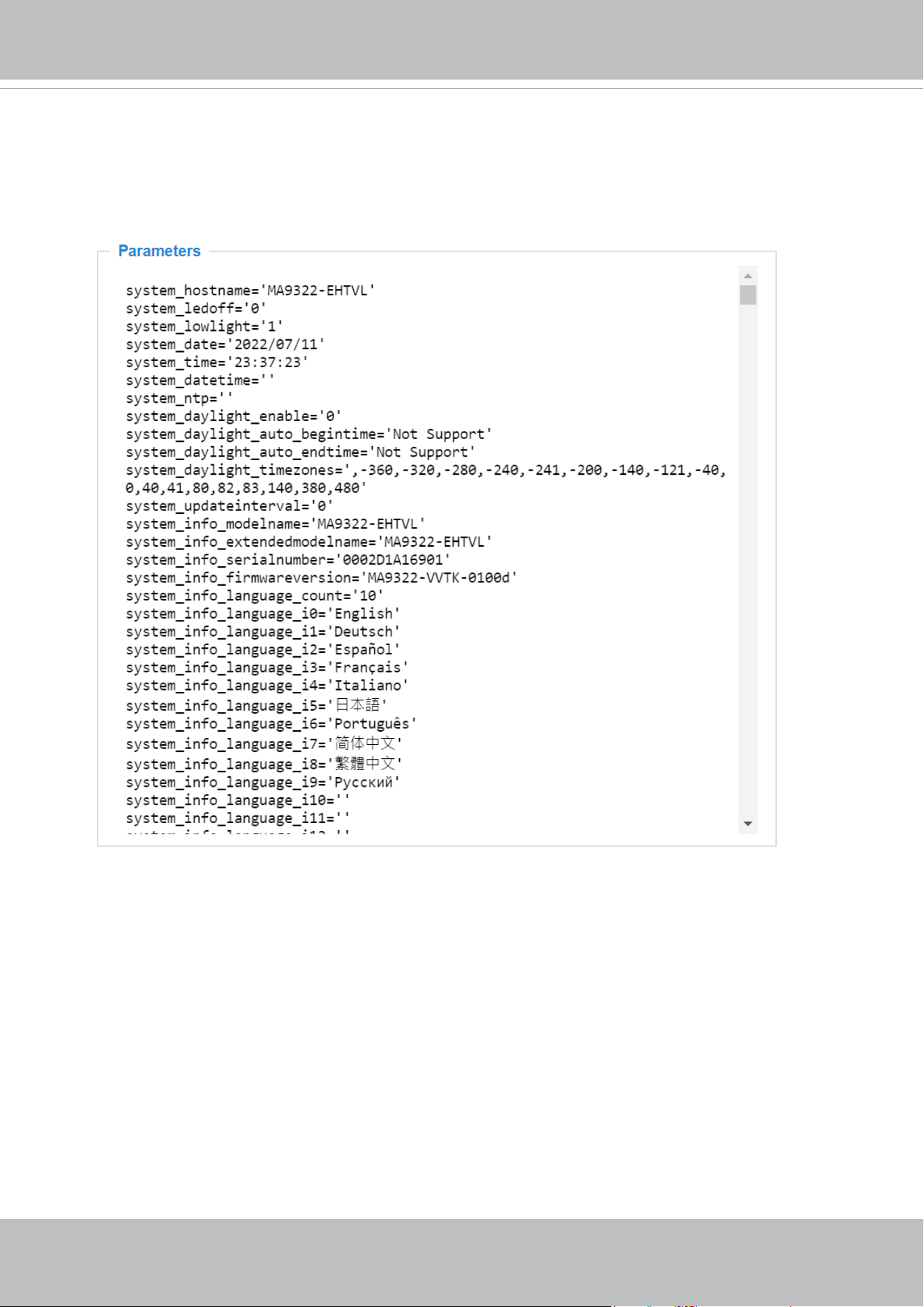Click the system_info_modelname line

(276, 524)
